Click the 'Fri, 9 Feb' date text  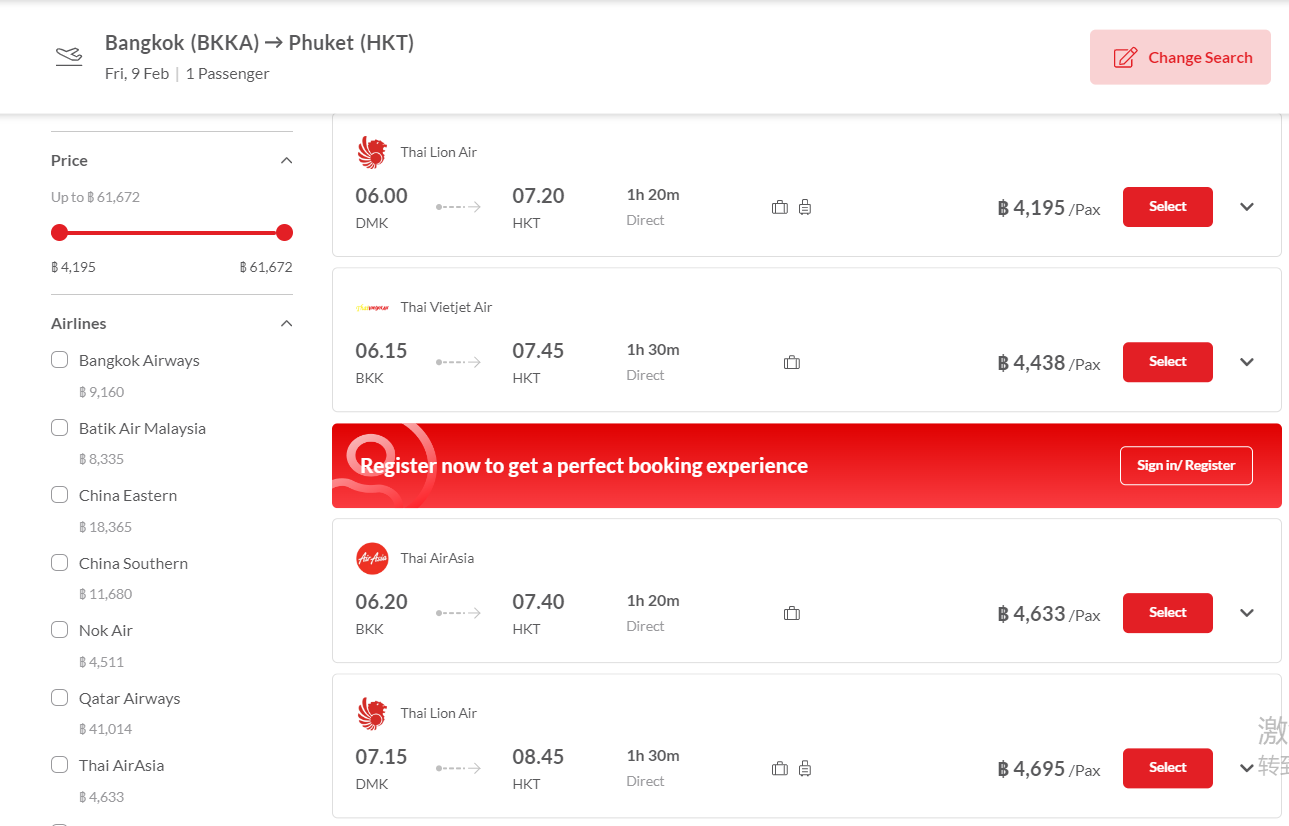[137, 74]
